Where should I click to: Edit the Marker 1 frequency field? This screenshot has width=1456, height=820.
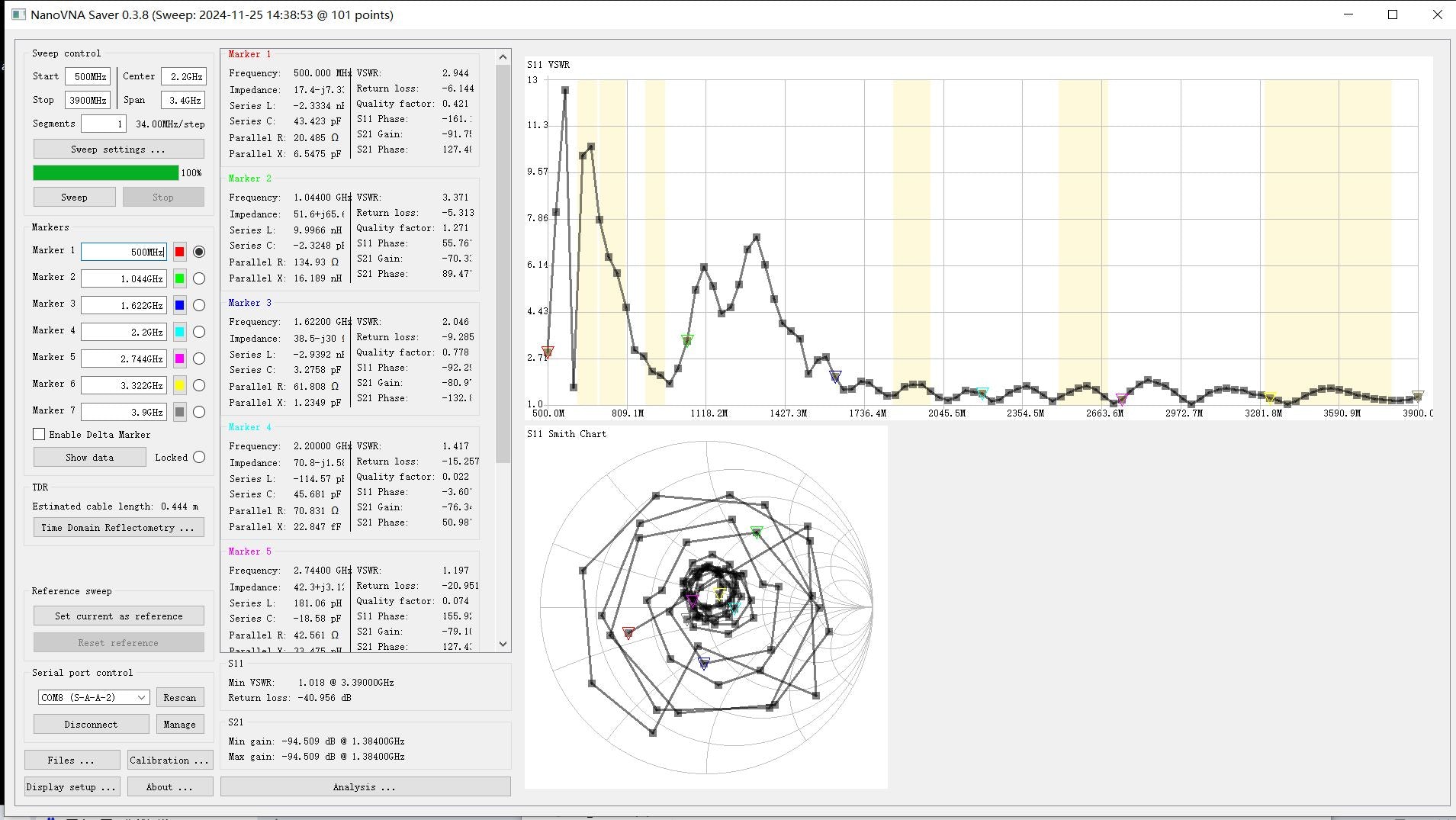pyautogui.click(x=124, y=252)
